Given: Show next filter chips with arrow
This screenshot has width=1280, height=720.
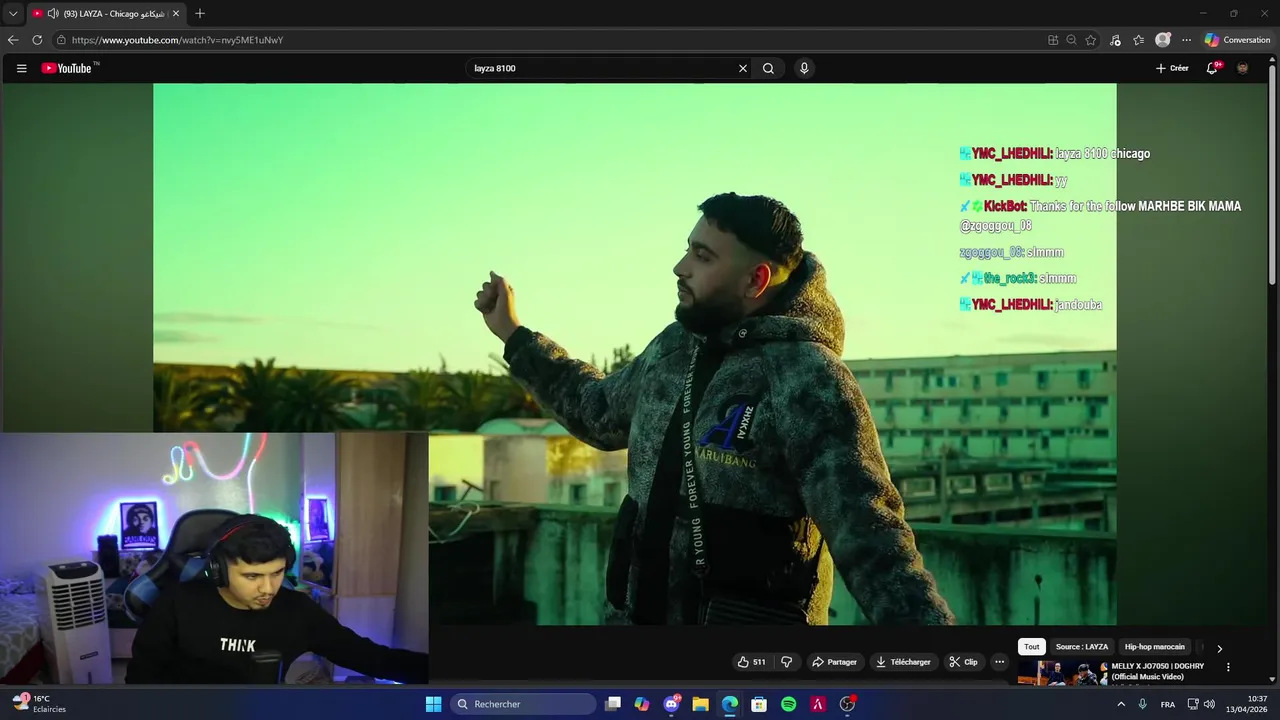Looking at the screenshot, I should pos(1219,648).
